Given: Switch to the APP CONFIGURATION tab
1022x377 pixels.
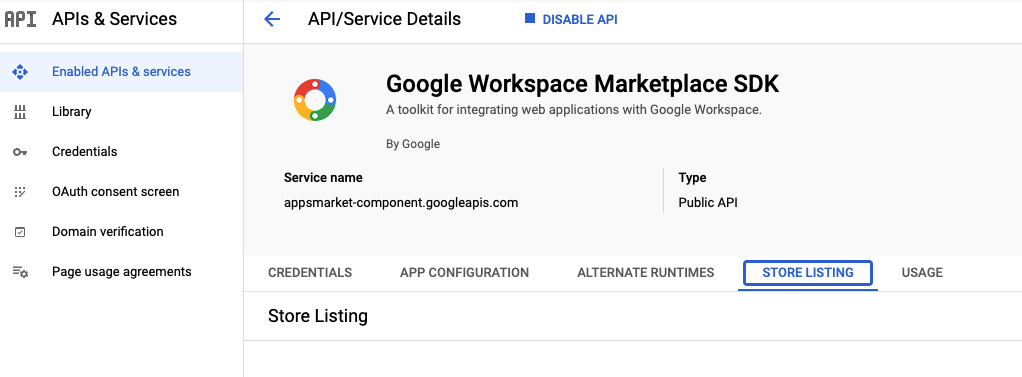Looking at the screenshot, I should tap(464, 273).
